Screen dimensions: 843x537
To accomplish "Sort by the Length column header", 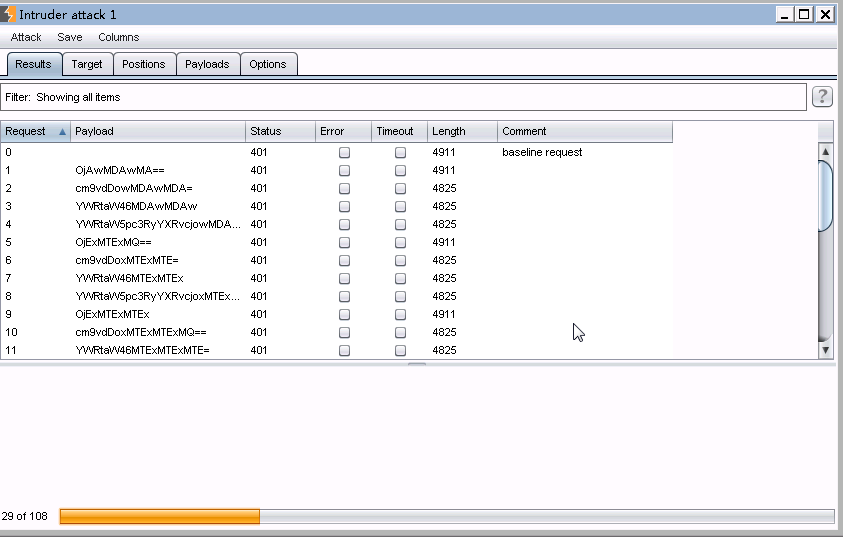I will click(x=462, y=132).
